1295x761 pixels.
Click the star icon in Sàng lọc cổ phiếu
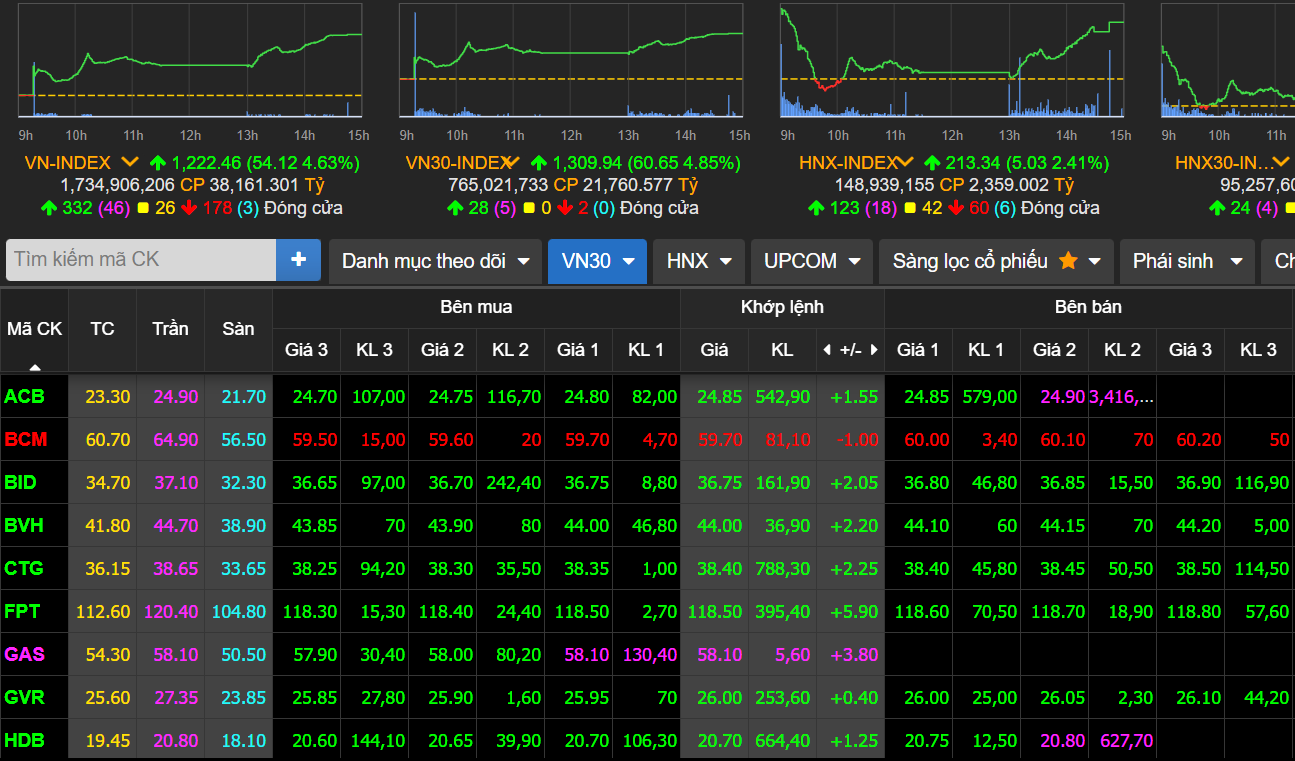[x=1068, y=261]
